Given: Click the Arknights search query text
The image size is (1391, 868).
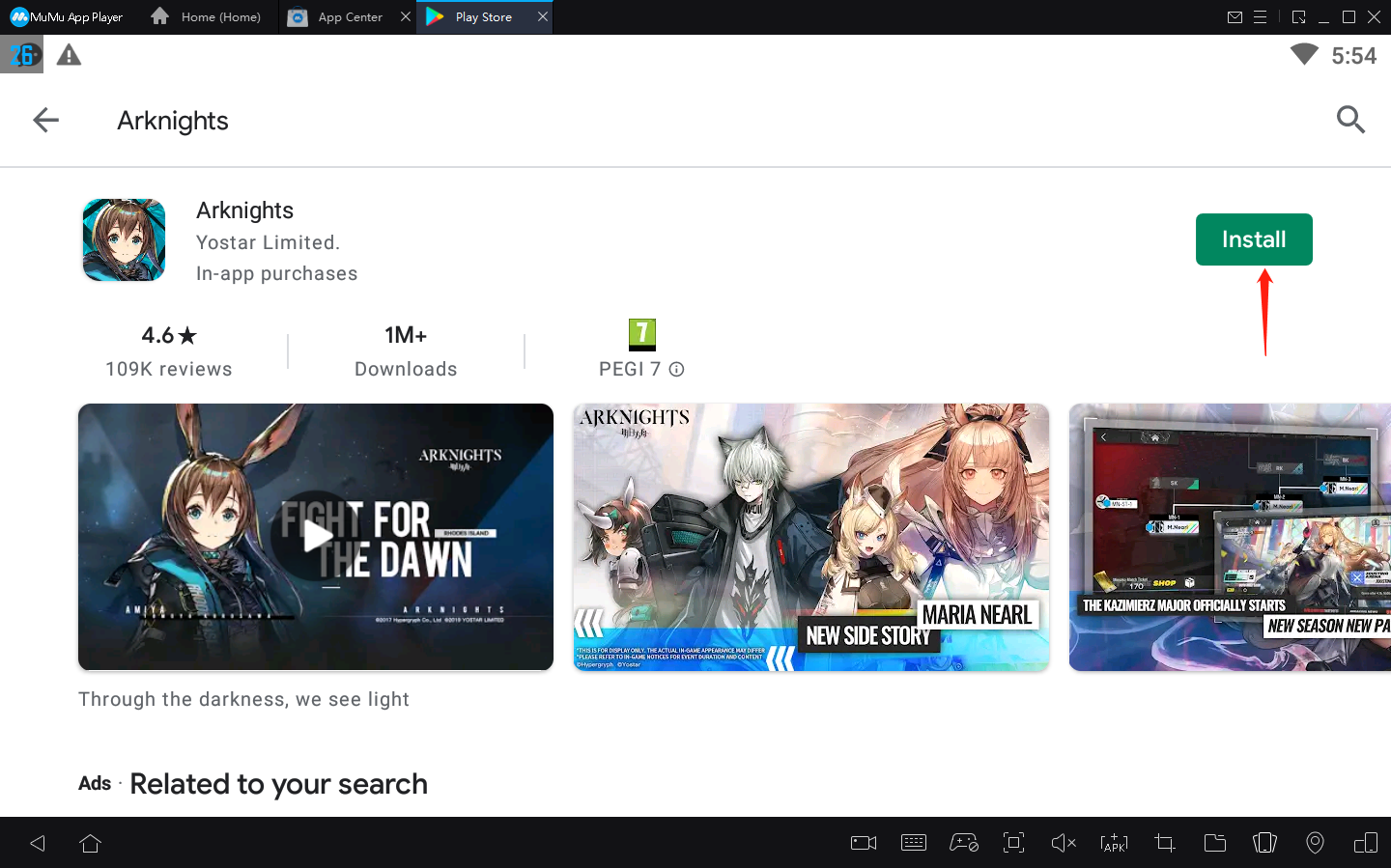Looking at the screenshot, I should pyautogui.click(x=173, y=121).
